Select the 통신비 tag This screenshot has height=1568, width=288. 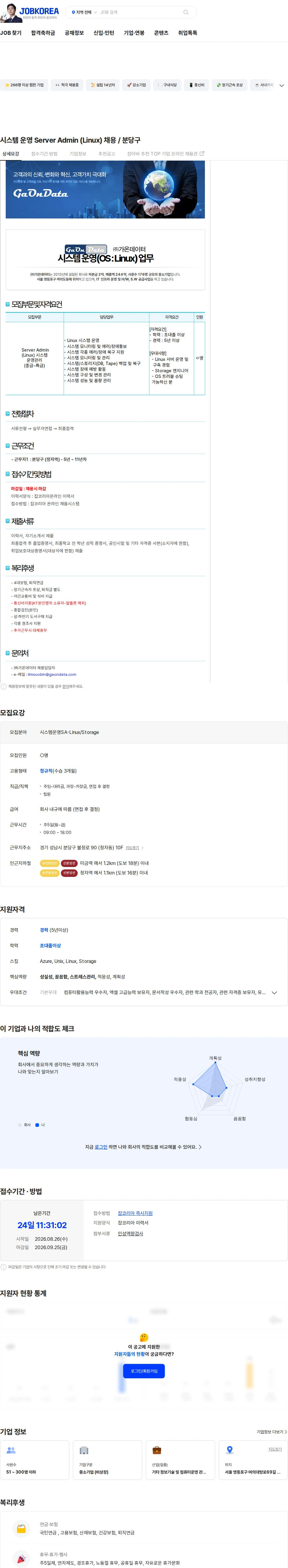[197, 85]
